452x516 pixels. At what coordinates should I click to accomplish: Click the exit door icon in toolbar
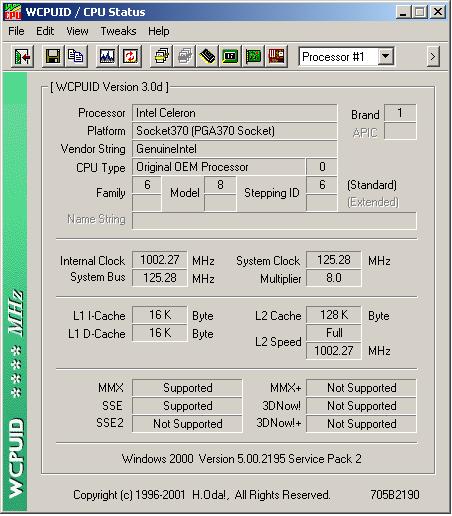pyautogui.click(x=22, y=57)
